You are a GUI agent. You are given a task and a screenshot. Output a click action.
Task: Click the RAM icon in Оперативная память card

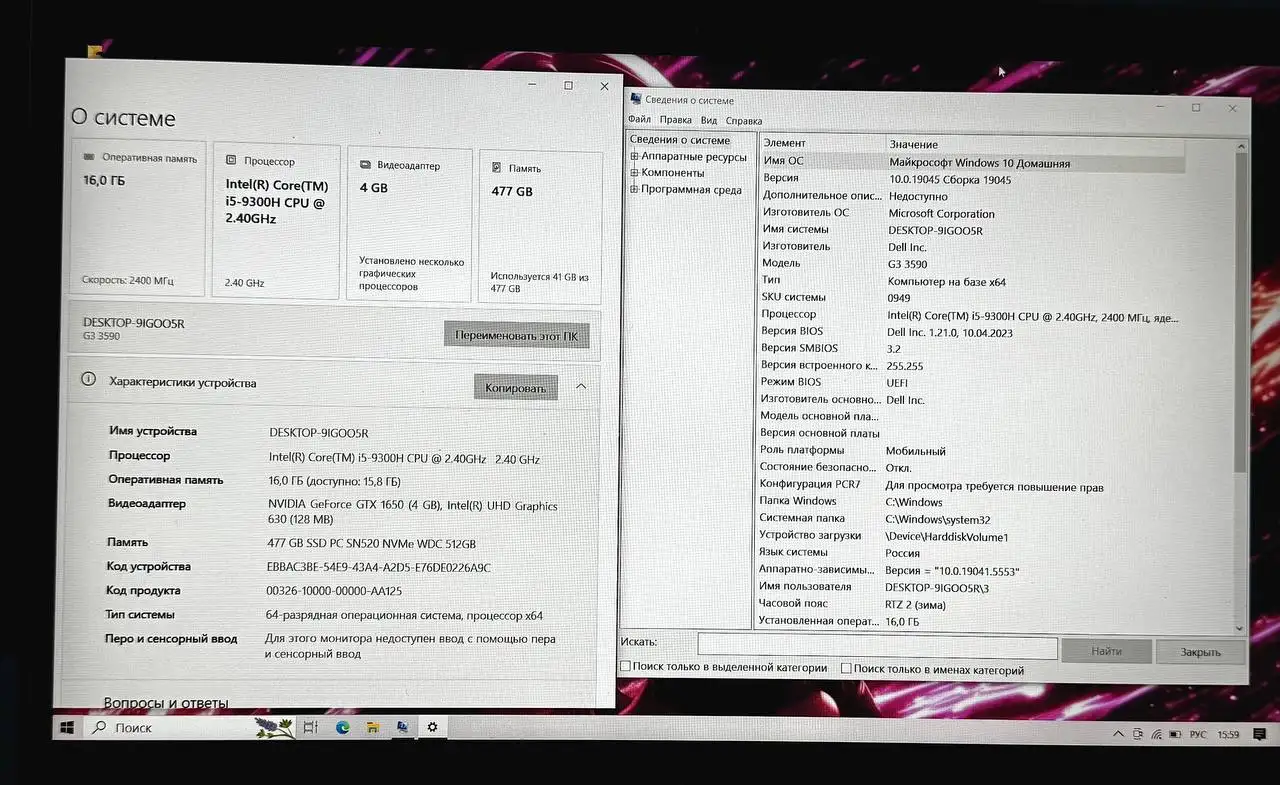(89, 158)
